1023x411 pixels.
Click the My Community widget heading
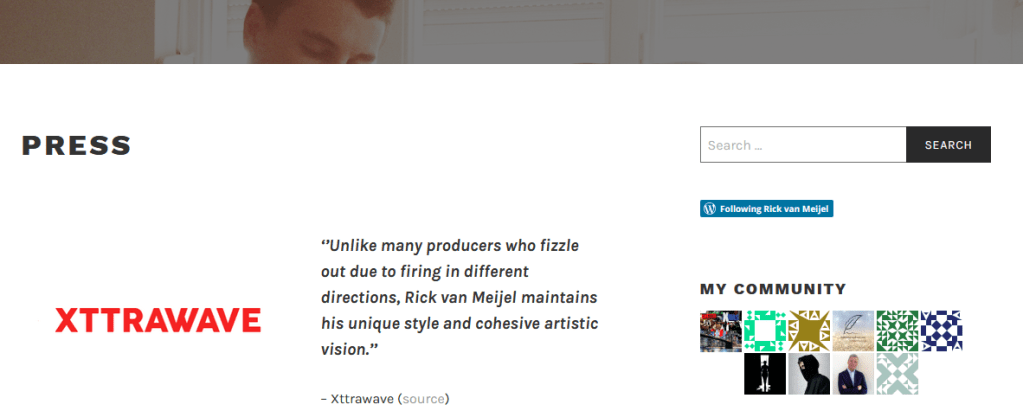[773, 289]
